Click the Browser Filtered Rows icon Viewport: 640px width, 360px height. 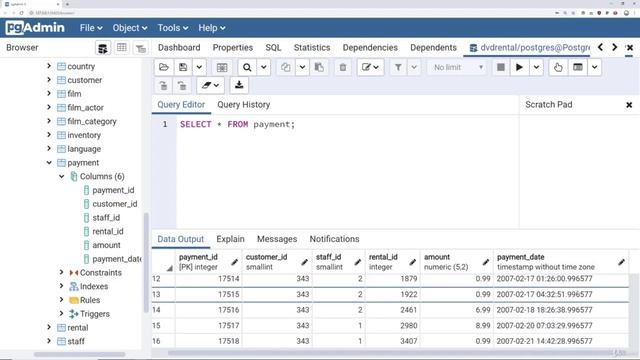point(141,49)
